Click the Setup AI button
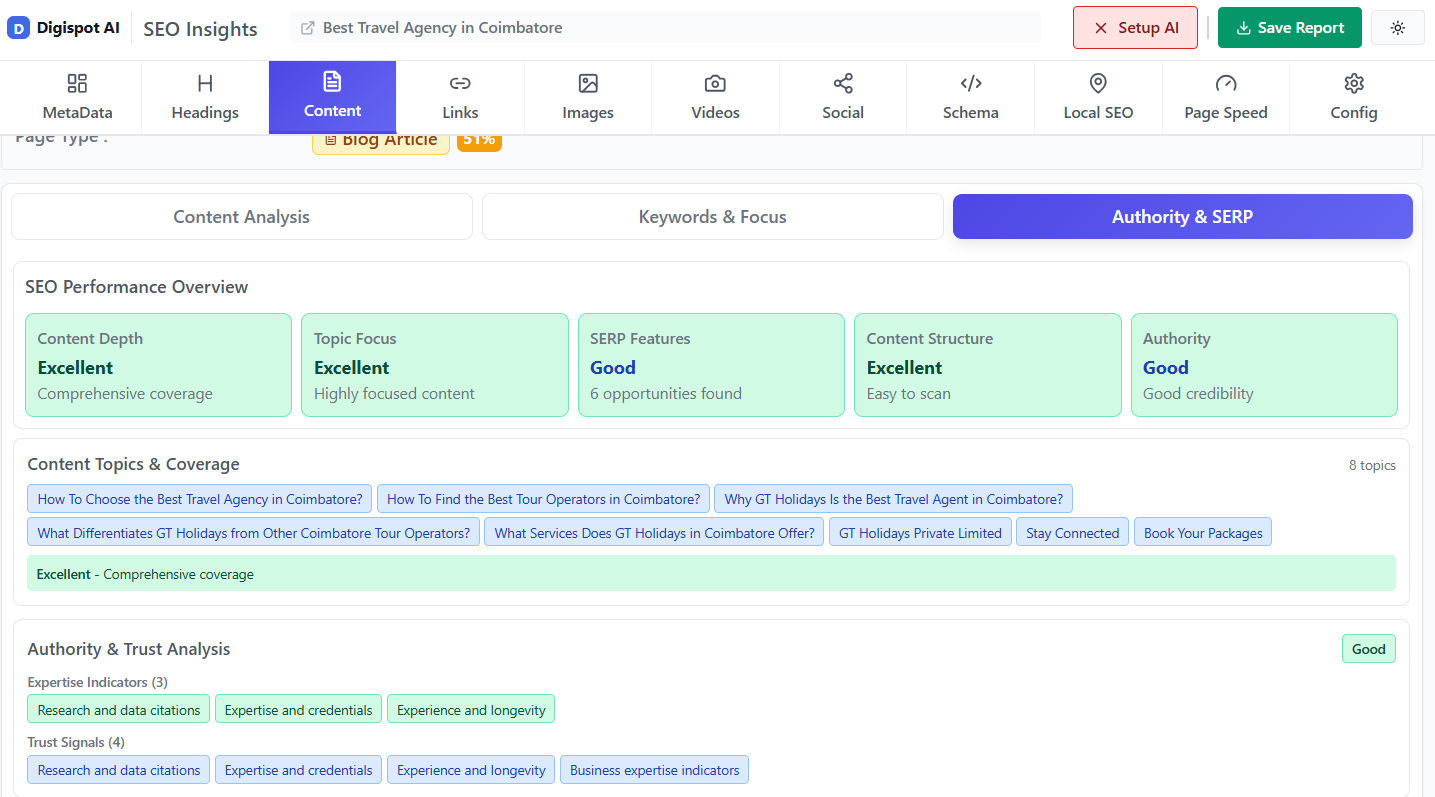The height and width of the screenshot is (797, 1435). pyautogui.click(x=1135, y=27)
